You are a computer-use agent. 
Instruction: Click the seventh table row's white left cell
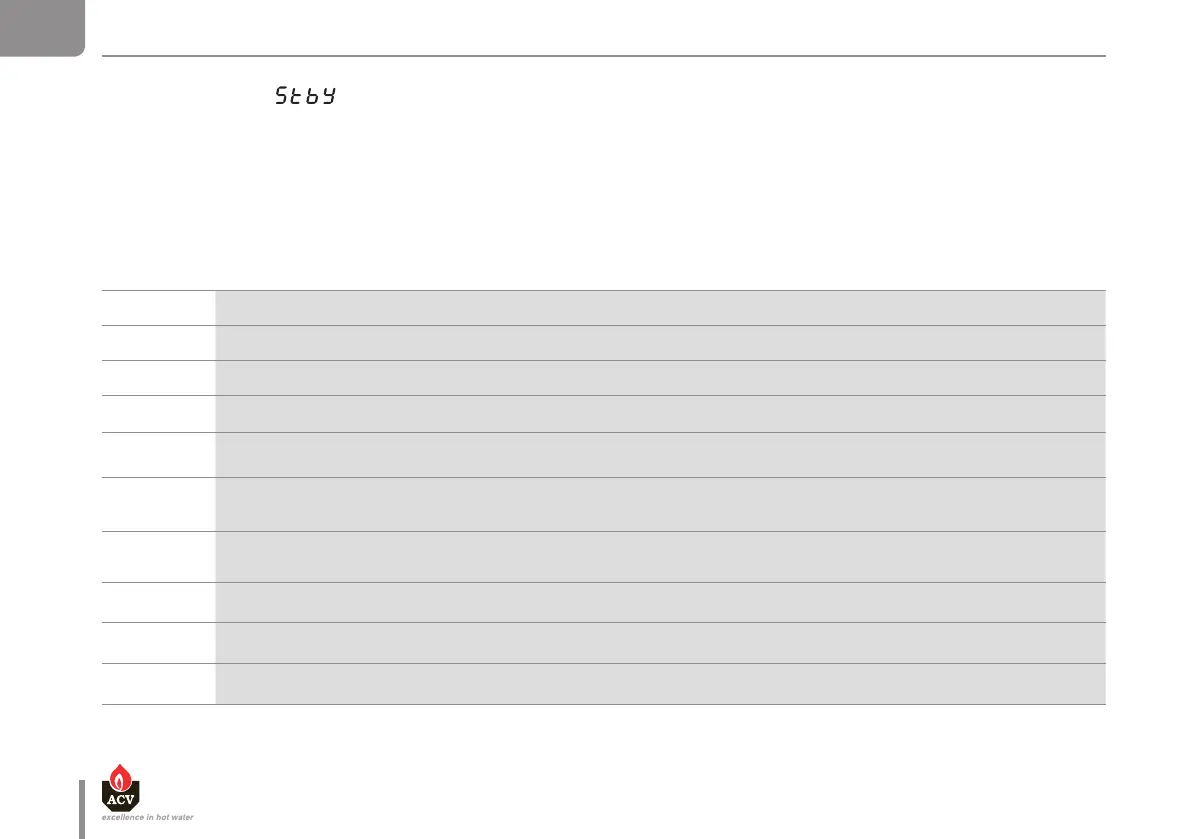158,557
